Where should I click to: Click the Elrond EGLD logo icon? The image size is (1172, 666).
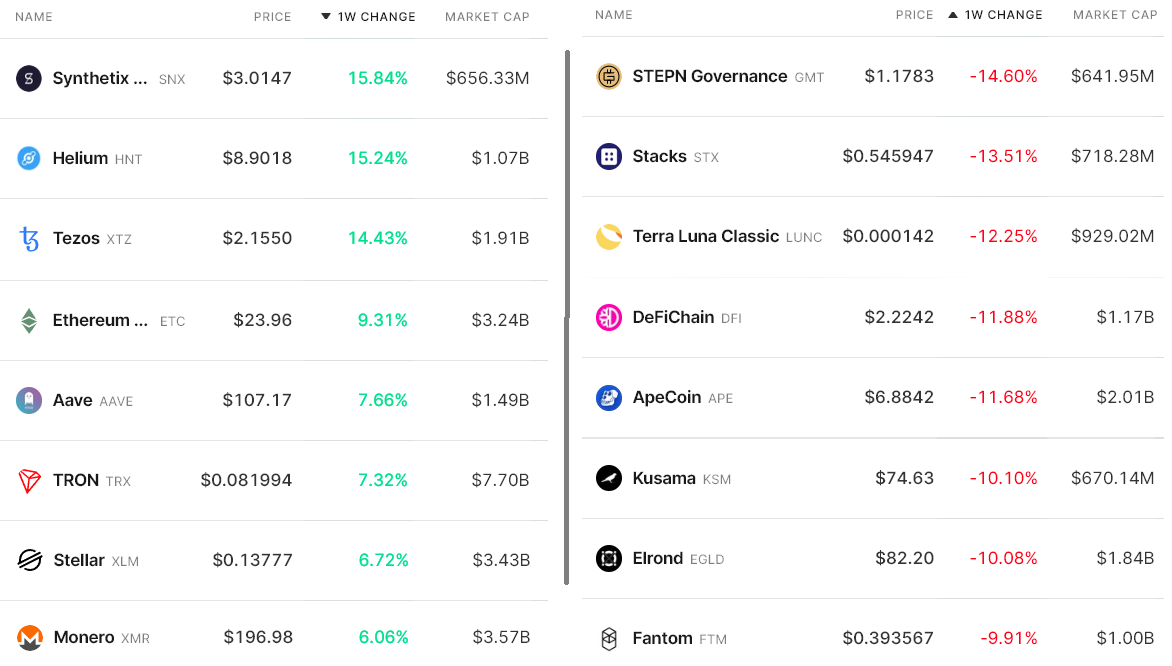609,558
